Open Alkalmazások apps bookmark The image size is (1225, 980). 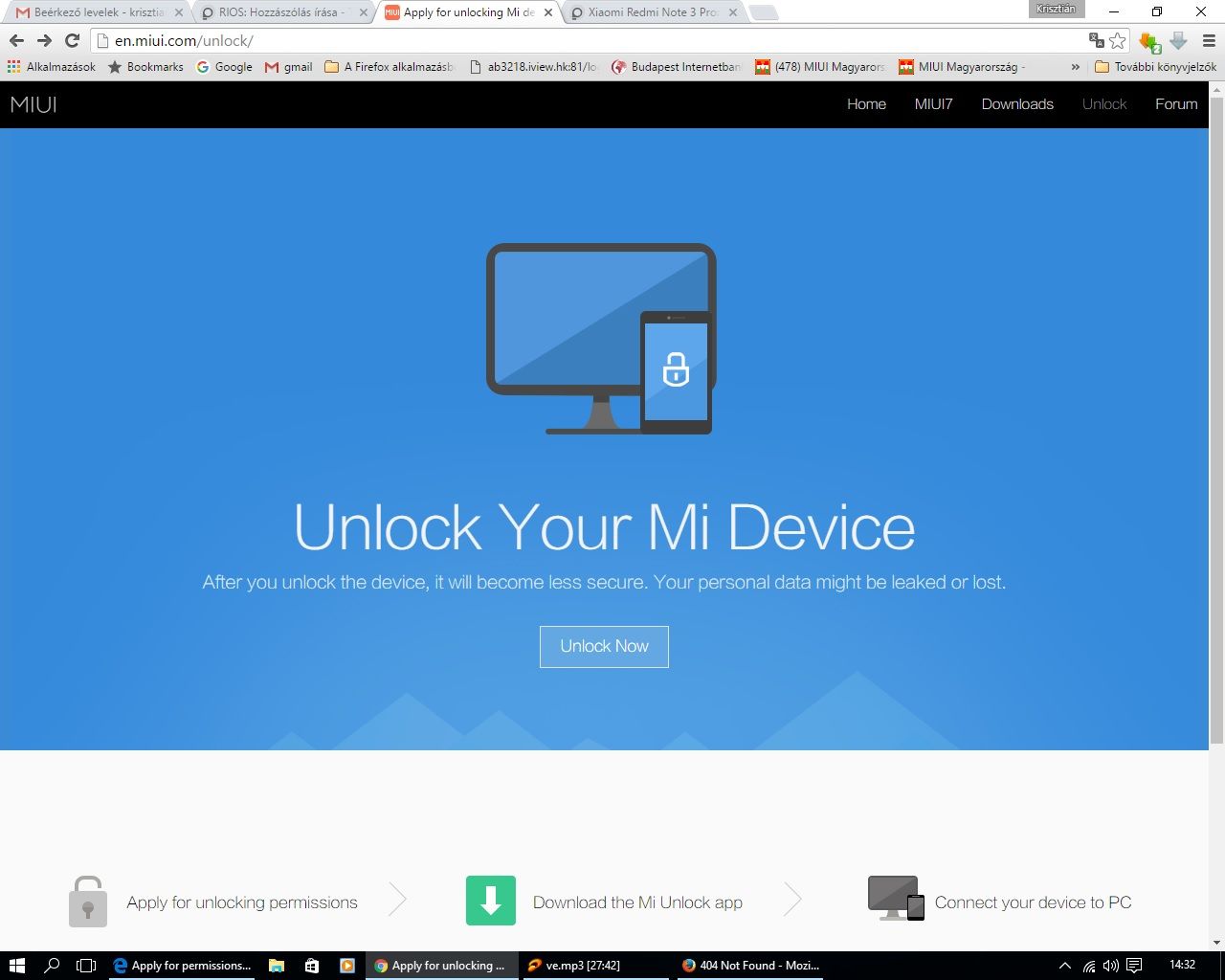52,67
